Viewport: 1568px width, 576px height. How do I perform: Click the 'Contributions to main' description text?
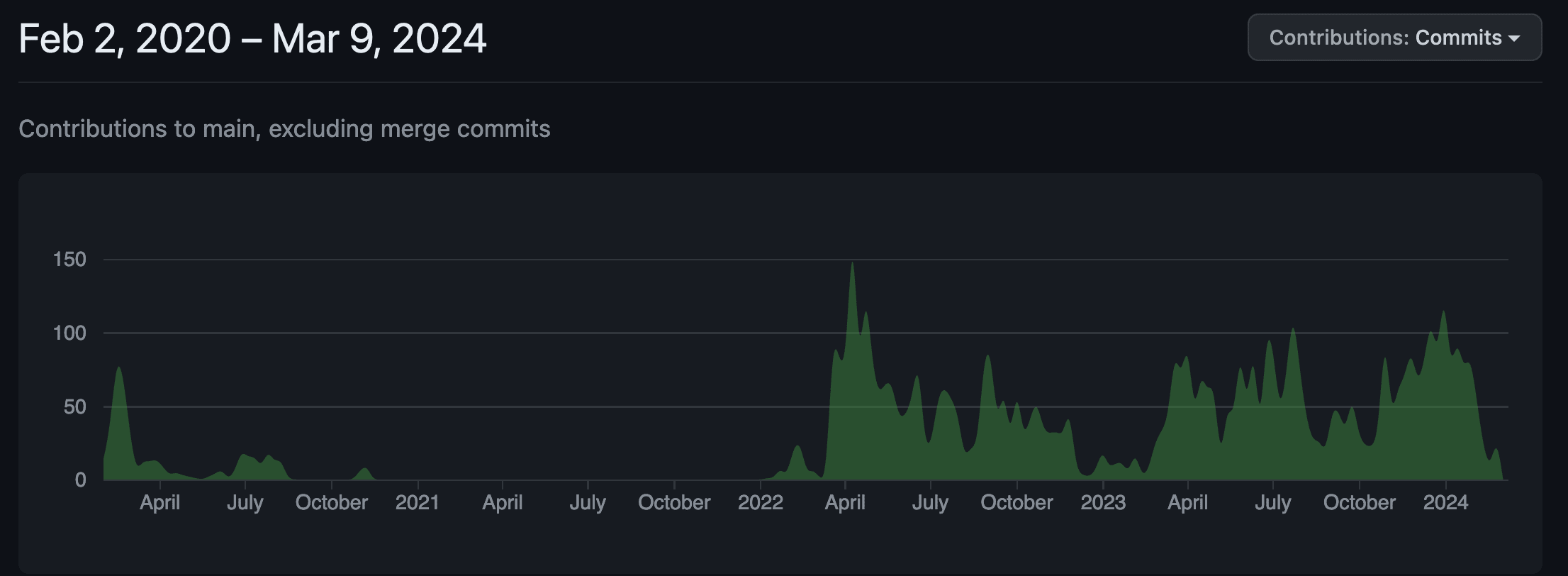pyautogui.click(x=284, y=129)
